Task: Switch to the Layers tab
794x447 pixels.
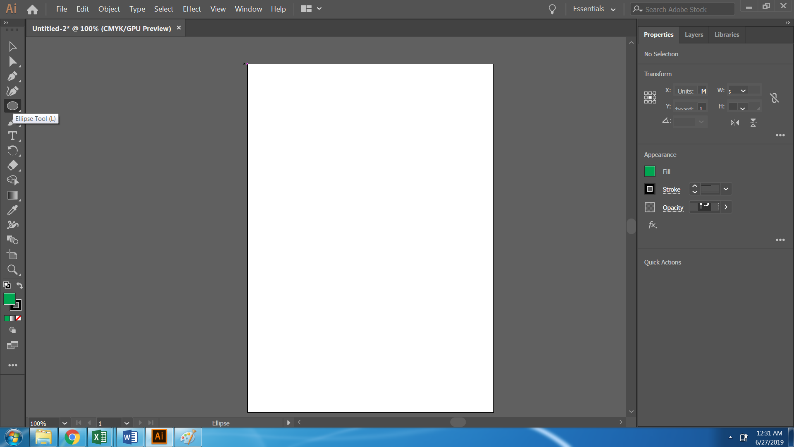Action: click(693, 35)
